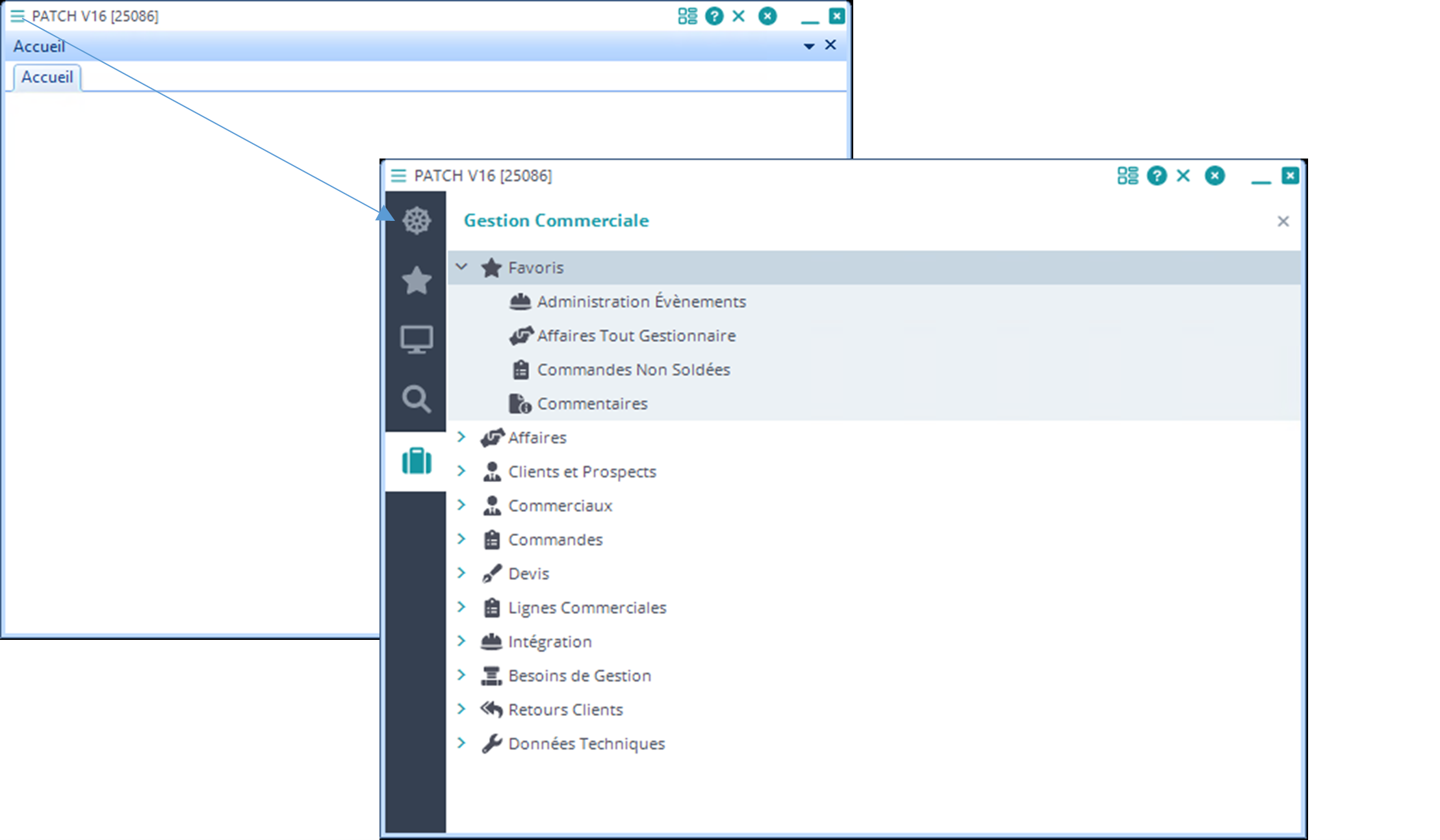
Task: Click the help question mark icon
Action: click(1156, 175)
